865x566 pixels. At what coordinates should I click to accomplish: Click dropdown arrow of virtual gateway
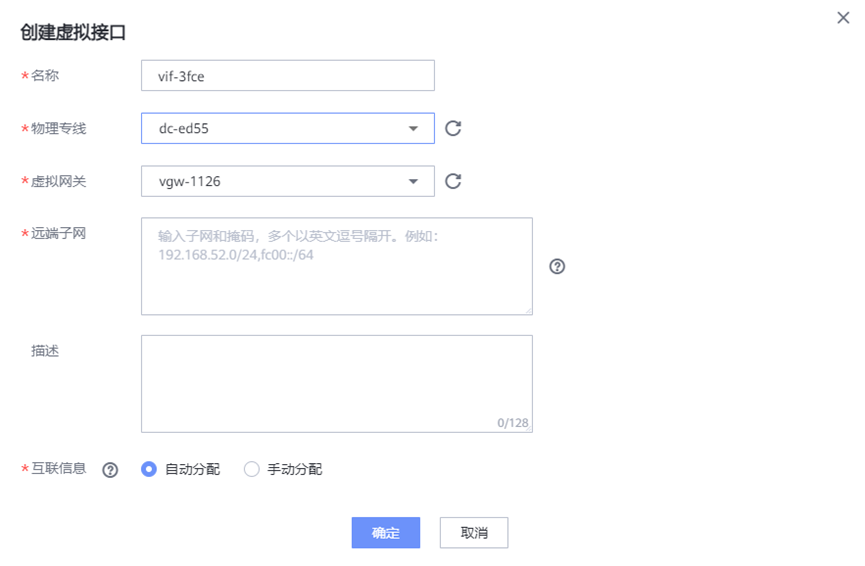414,182
